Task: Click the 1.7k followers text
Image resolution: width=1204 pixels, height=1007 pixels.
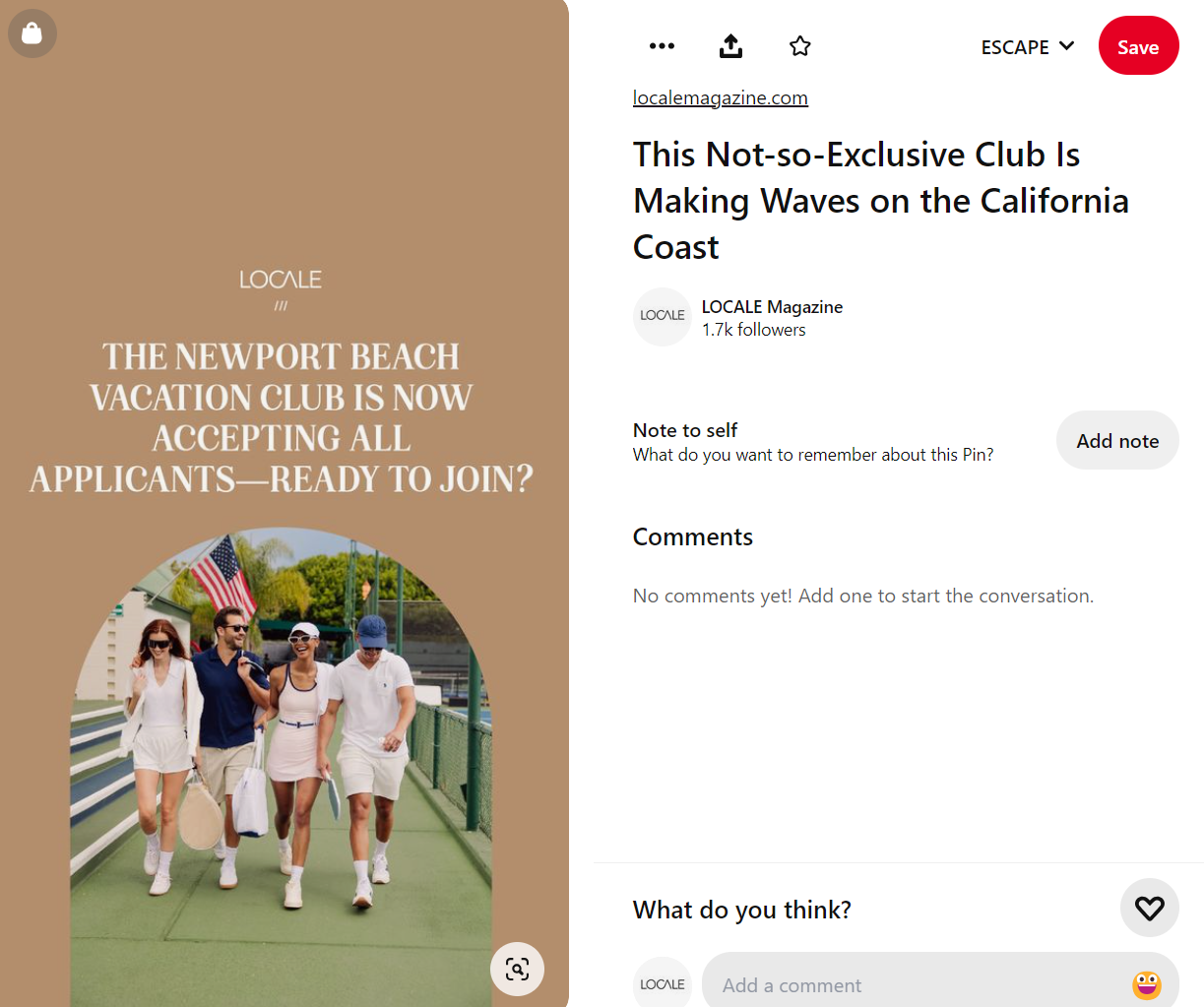Action: click(754, 330)
